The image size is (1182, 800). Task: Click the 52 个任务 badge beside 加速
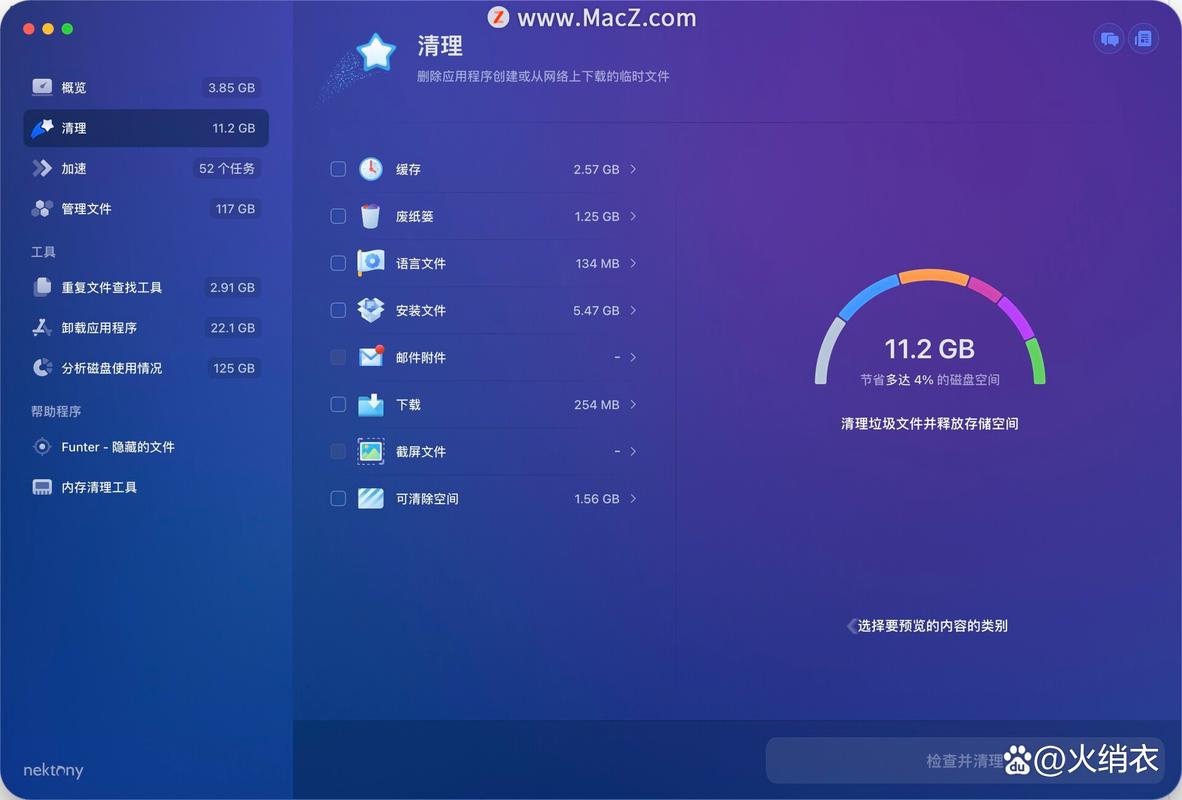227,169
